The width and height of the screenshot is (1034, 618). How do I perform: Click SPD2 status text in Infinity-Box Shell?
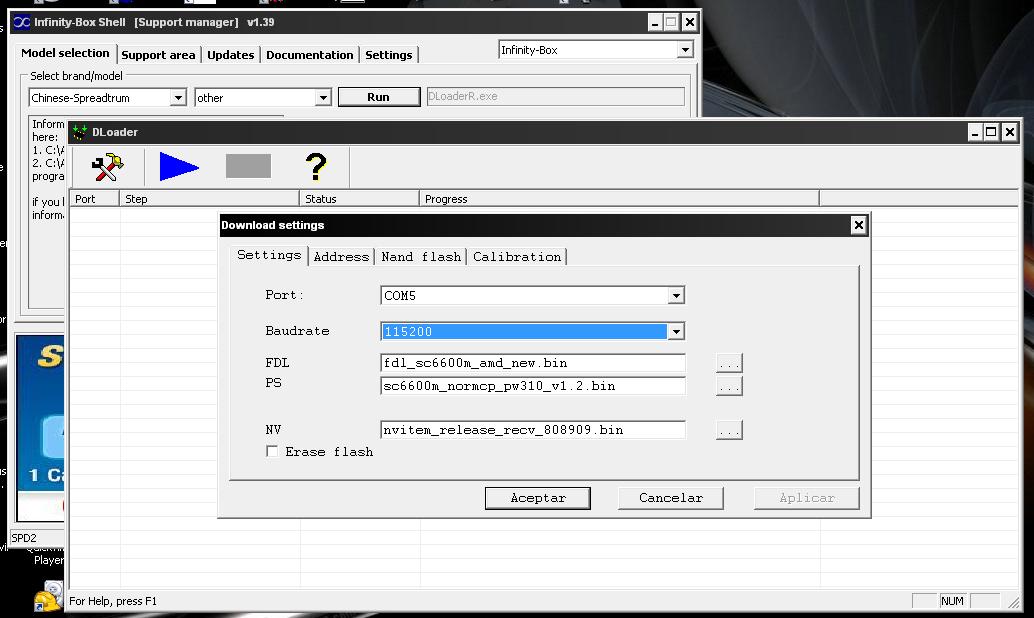[x=24, y=538]
